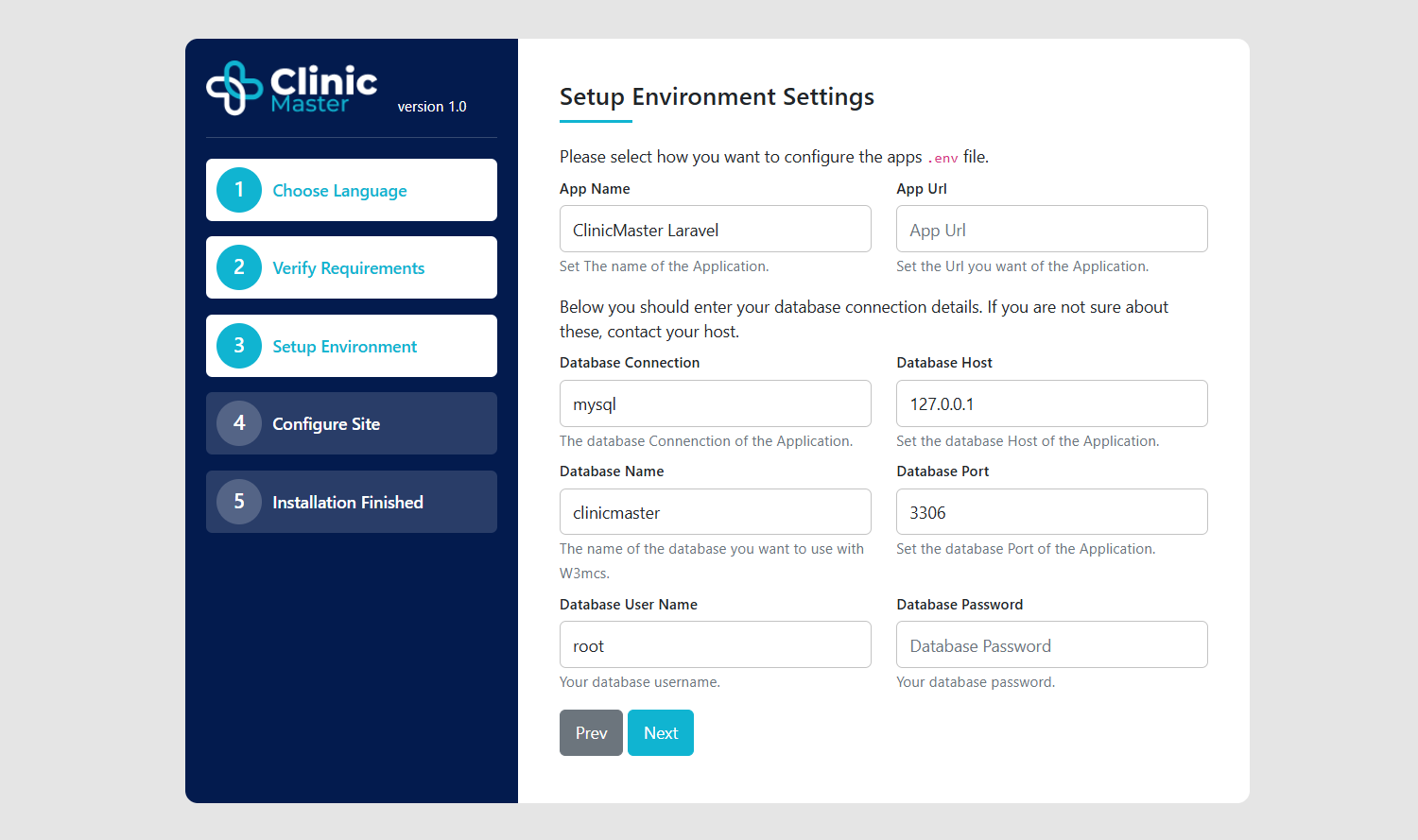The width and height of the screenshot is (1418, 840).
Task: Select the Installation Finished step
Action: (347, 503)
